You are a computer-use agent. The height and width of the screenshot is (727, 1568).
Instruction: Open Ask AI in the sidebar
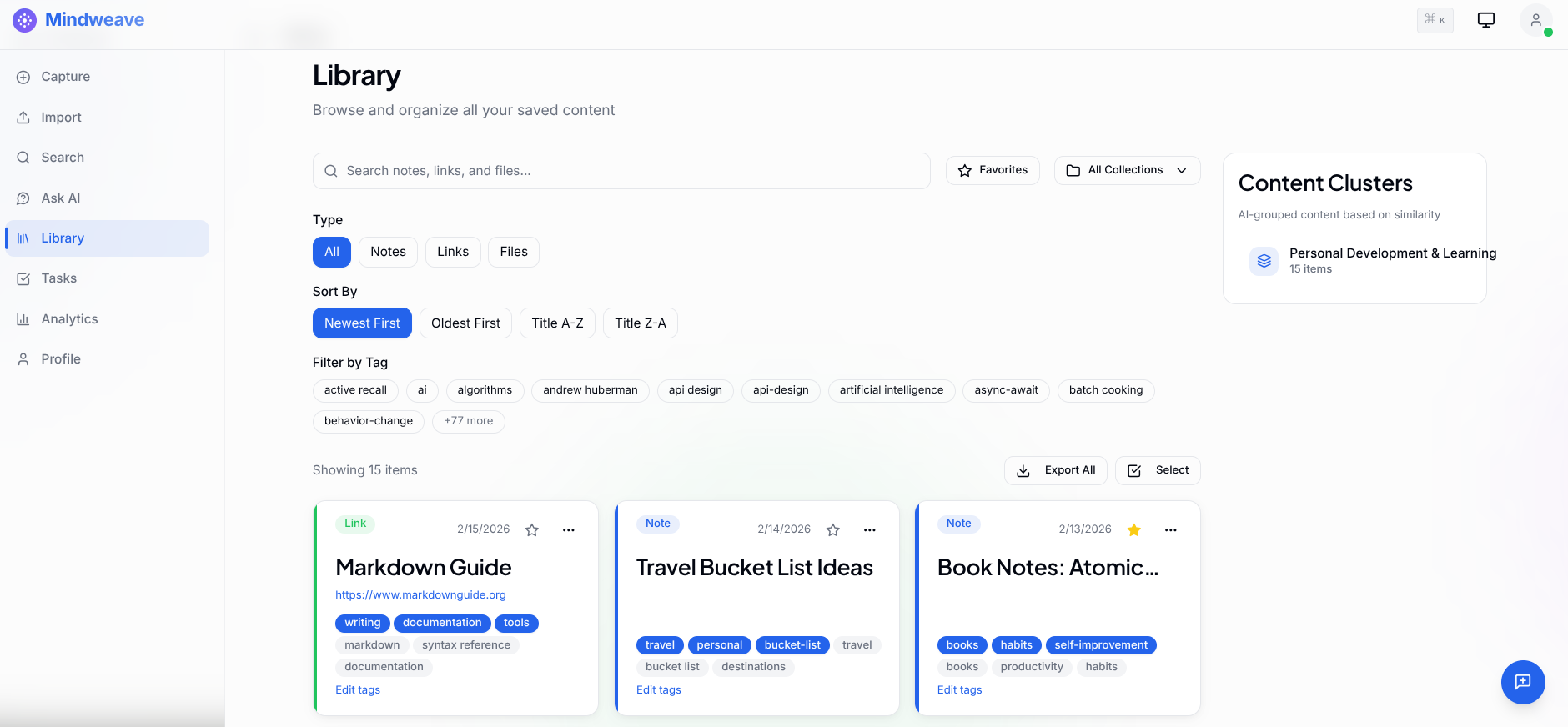[x=107, y=198]
